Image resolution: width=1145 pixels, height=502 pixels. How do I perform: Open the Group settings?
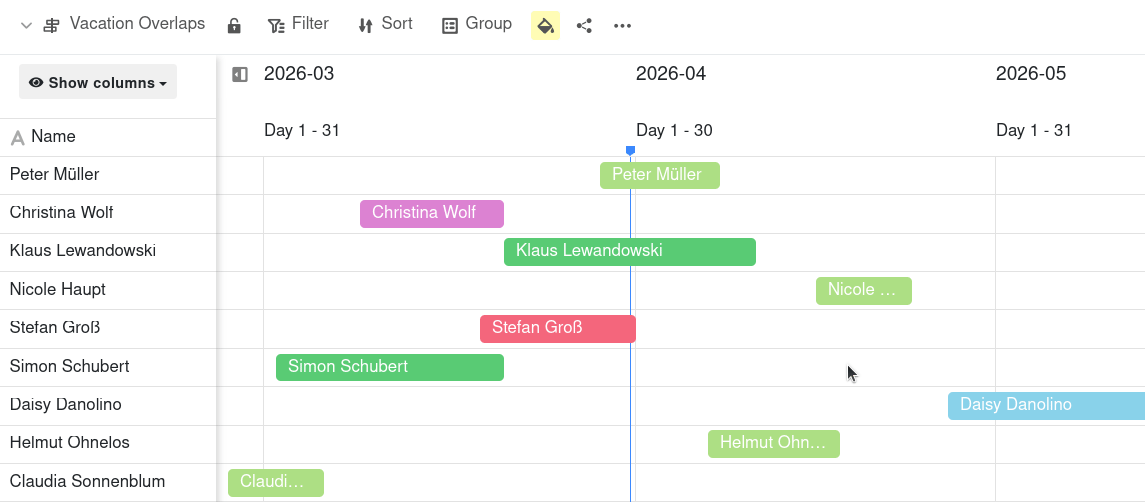[477, 25]
